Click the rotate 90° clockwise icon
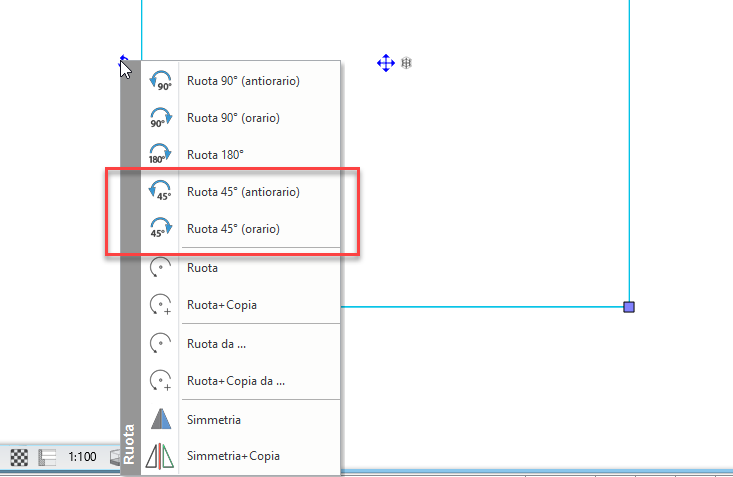 (x=160, y=117)
